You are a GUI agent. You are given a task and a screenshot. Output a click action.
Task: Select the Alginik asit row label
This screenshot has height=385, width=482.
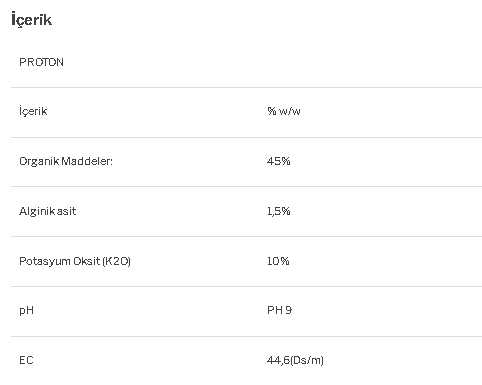click(48, 211)
